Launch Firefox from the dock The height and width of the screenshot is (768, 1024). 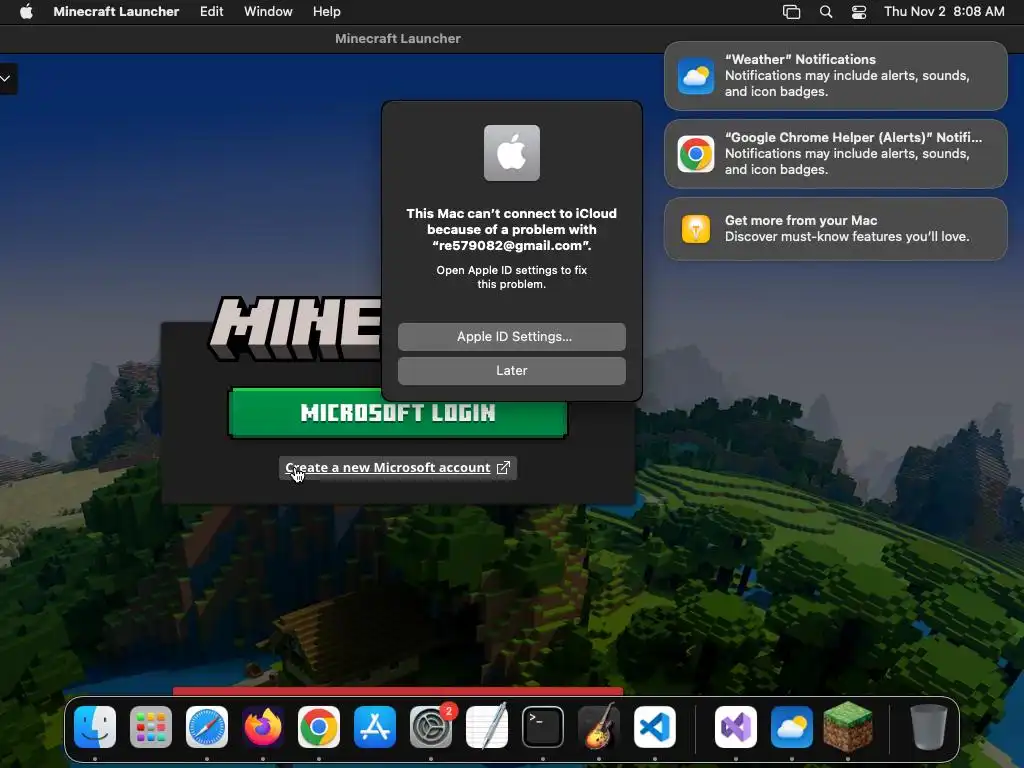[263, 726]
